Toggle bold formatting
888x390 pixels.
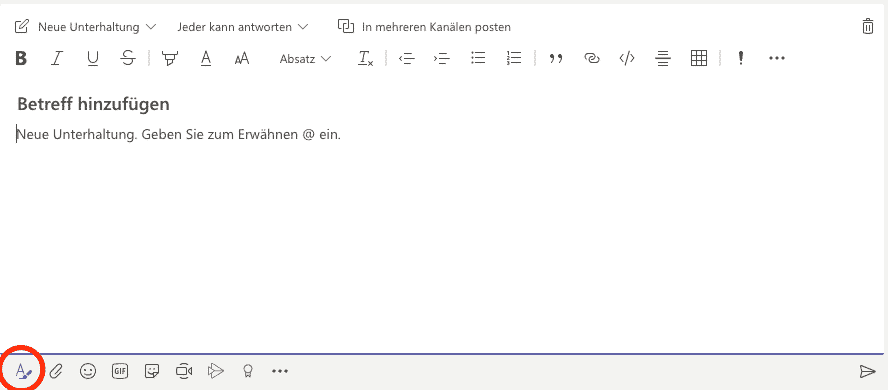tap(21, 58)
